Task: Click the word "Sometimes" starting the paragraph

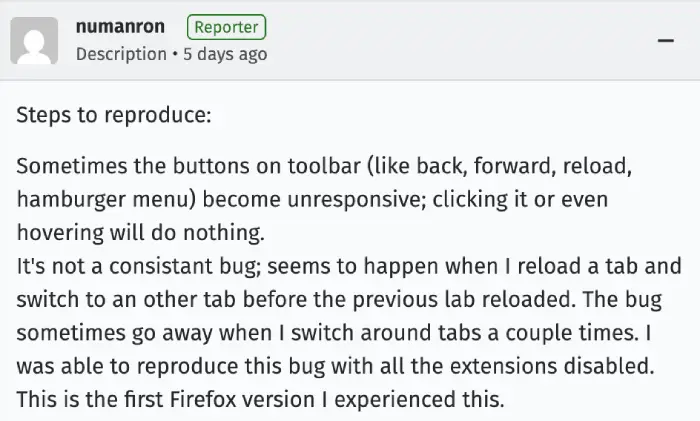Action: point(63,166)
